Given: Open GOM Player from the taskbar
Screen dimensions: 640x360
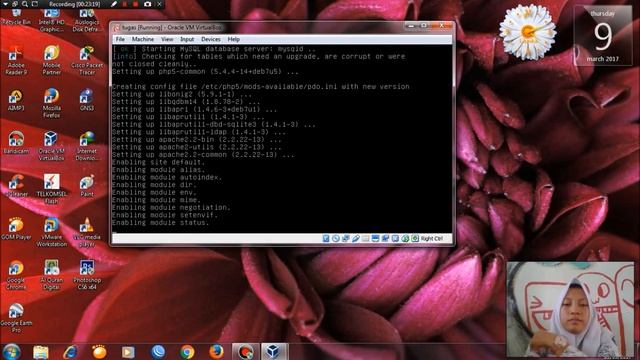Looking at the screenshot, I should [x=99, y=351].
